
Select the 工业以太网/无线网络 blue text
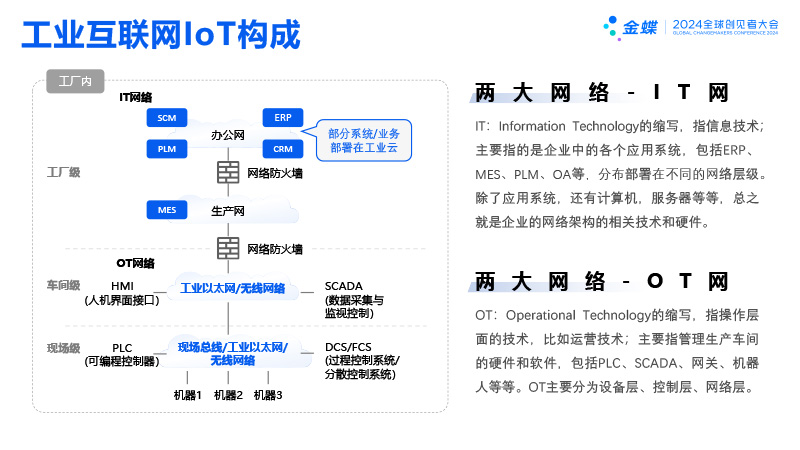pyautogui.click(x=232, y=288)
